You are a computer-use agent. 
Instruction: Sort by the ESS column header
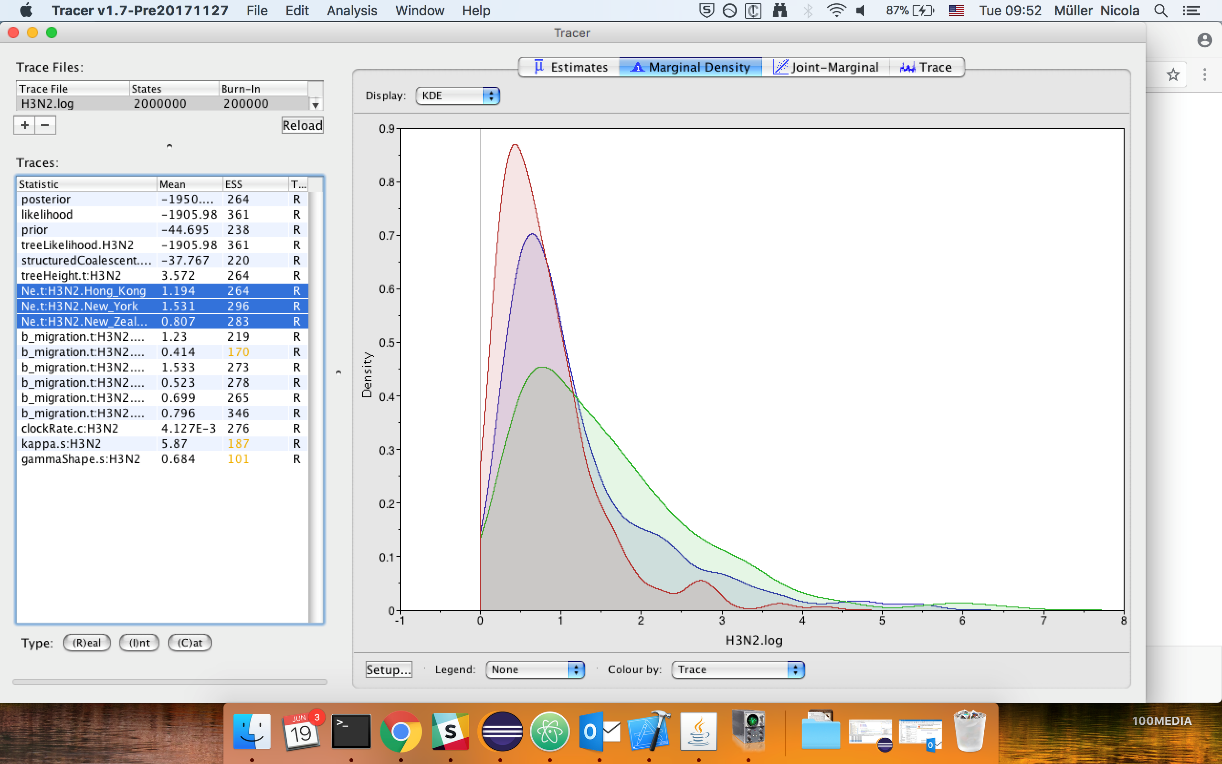tap(254, 184)
